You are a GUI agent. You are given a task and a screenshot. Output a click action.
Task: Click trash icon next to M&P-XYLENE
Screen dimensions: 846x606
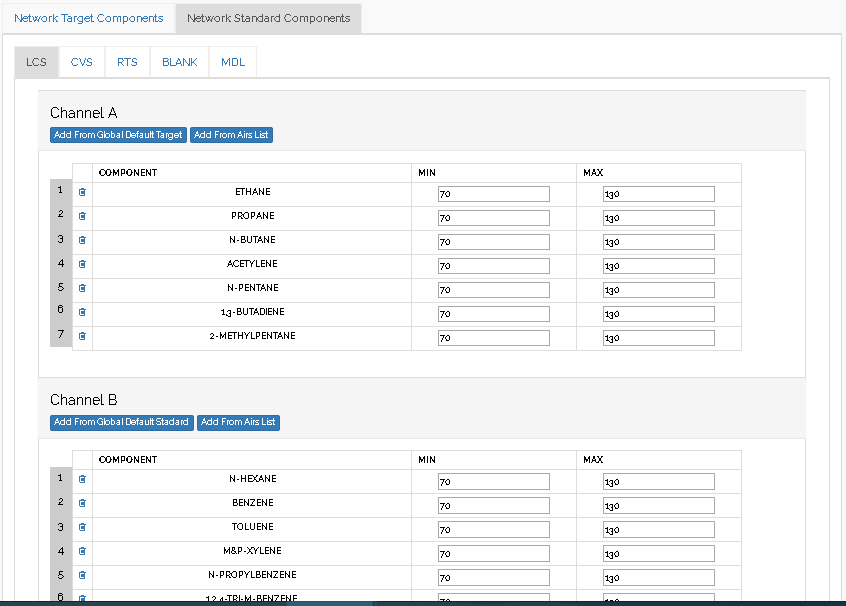(x=82, y=551)
